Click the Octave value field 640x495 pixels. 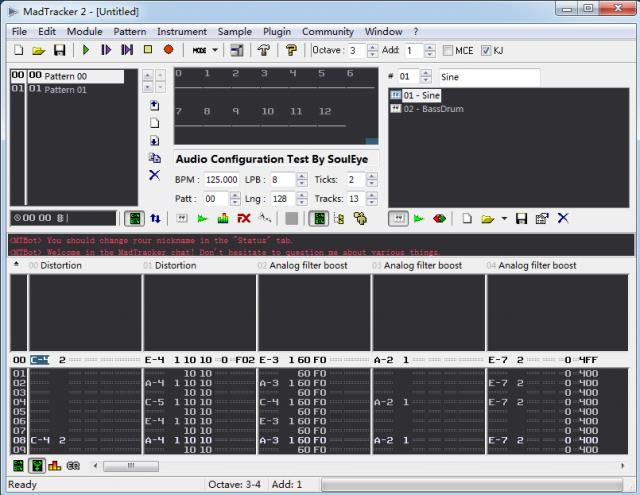(357, 51)
